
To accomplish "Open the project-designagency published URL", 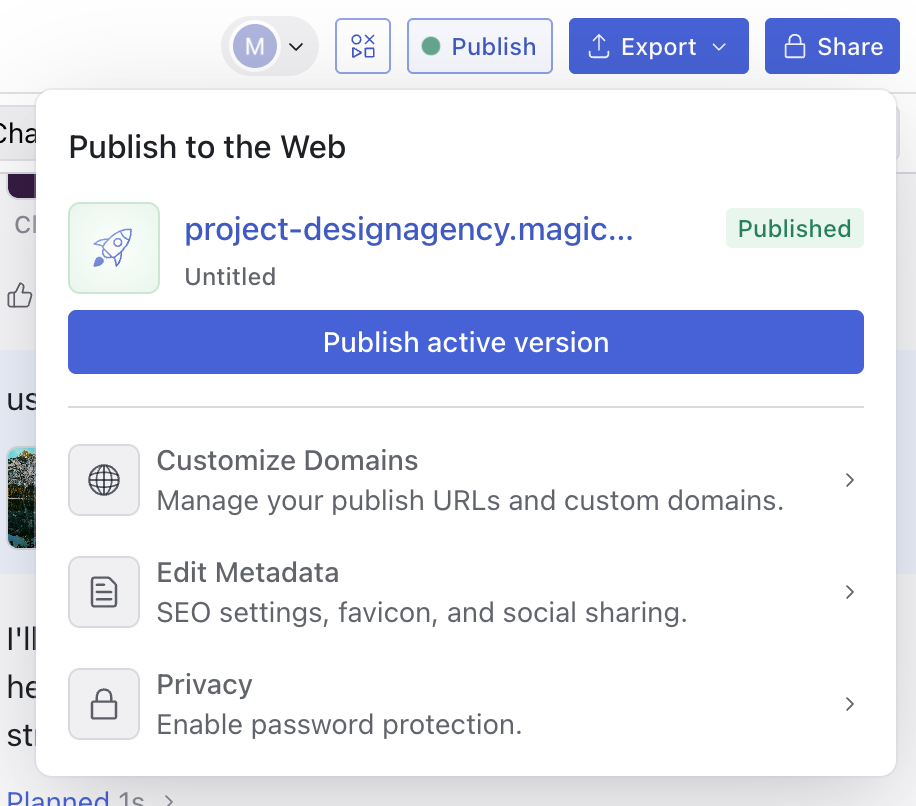I will pyautogui.click(x=409, y=229).
